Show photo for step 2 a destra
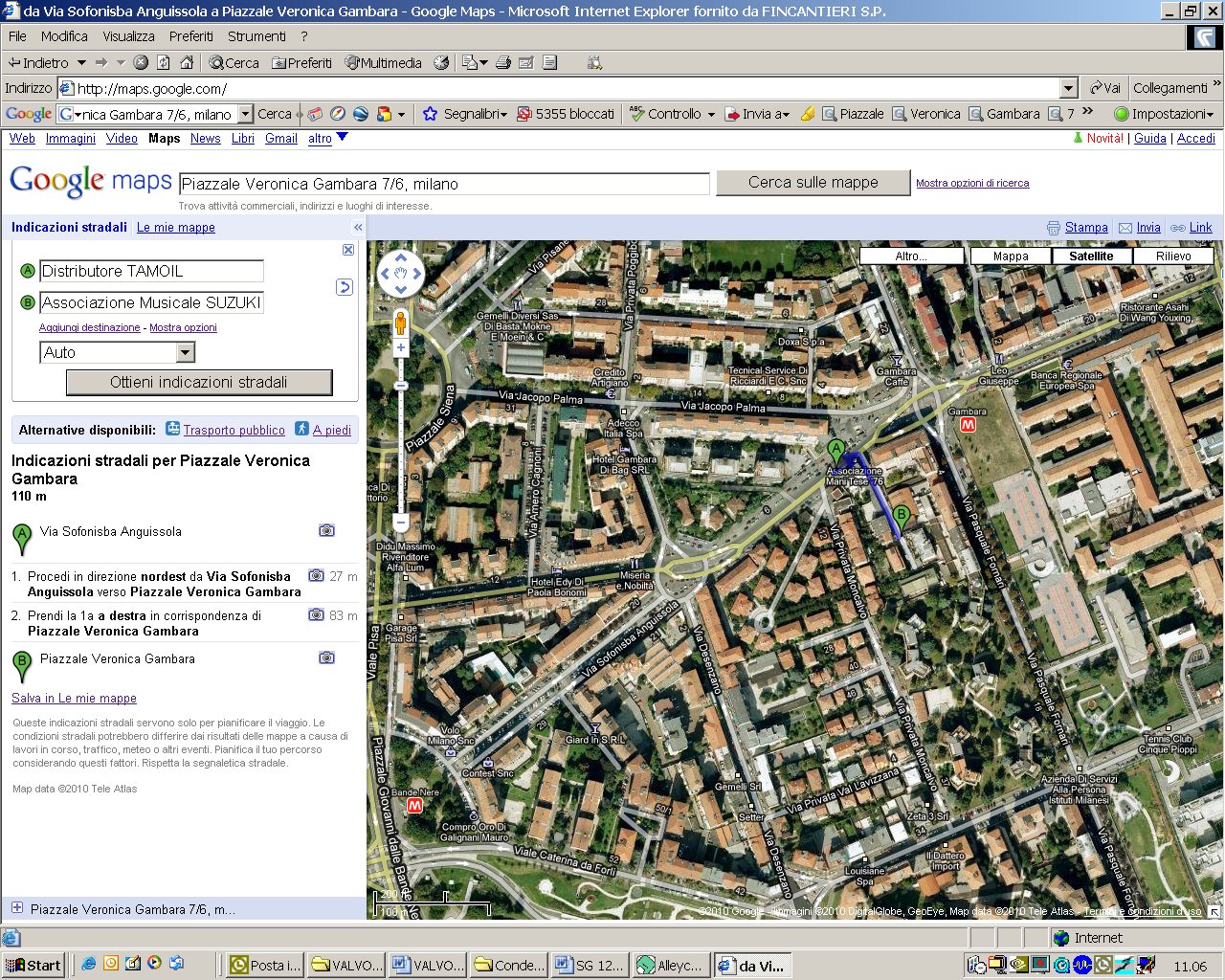Screen dimensions: 1225x980 (316, 615)
